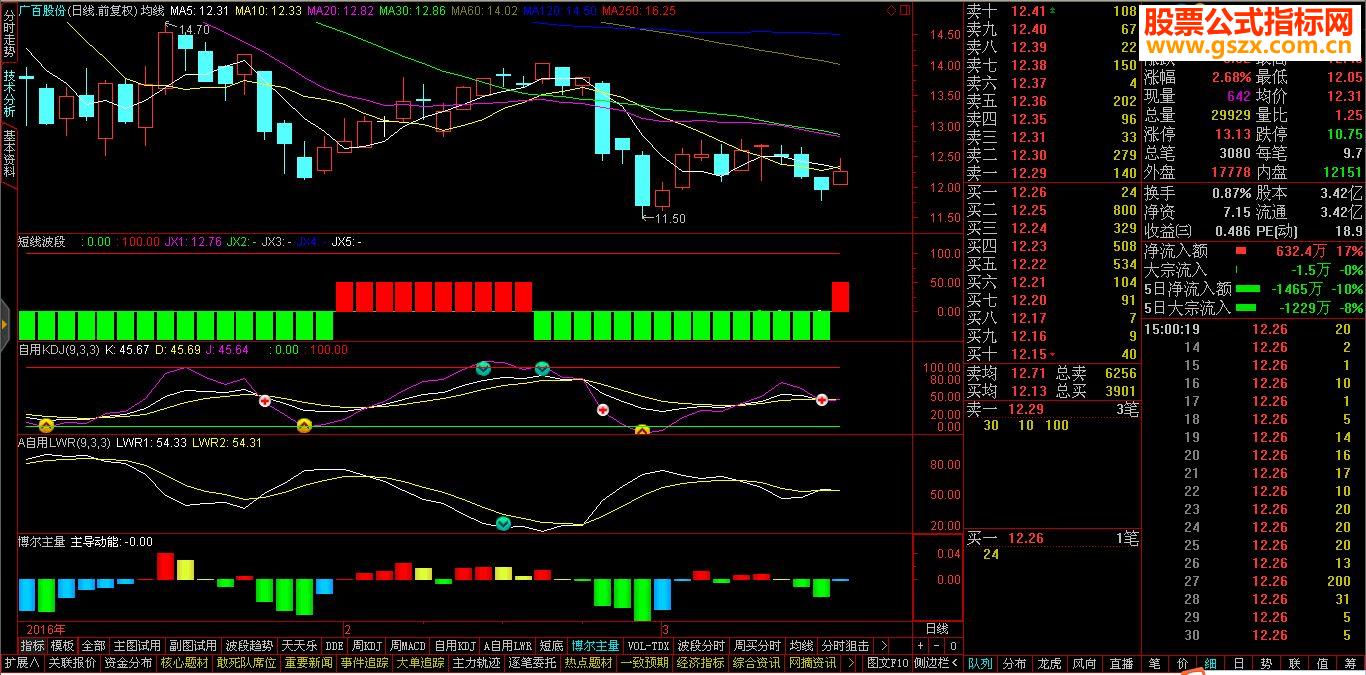Switch to the 直播 tab
The width and height of the screenshot is (1366, 675).
[1121, 663]
